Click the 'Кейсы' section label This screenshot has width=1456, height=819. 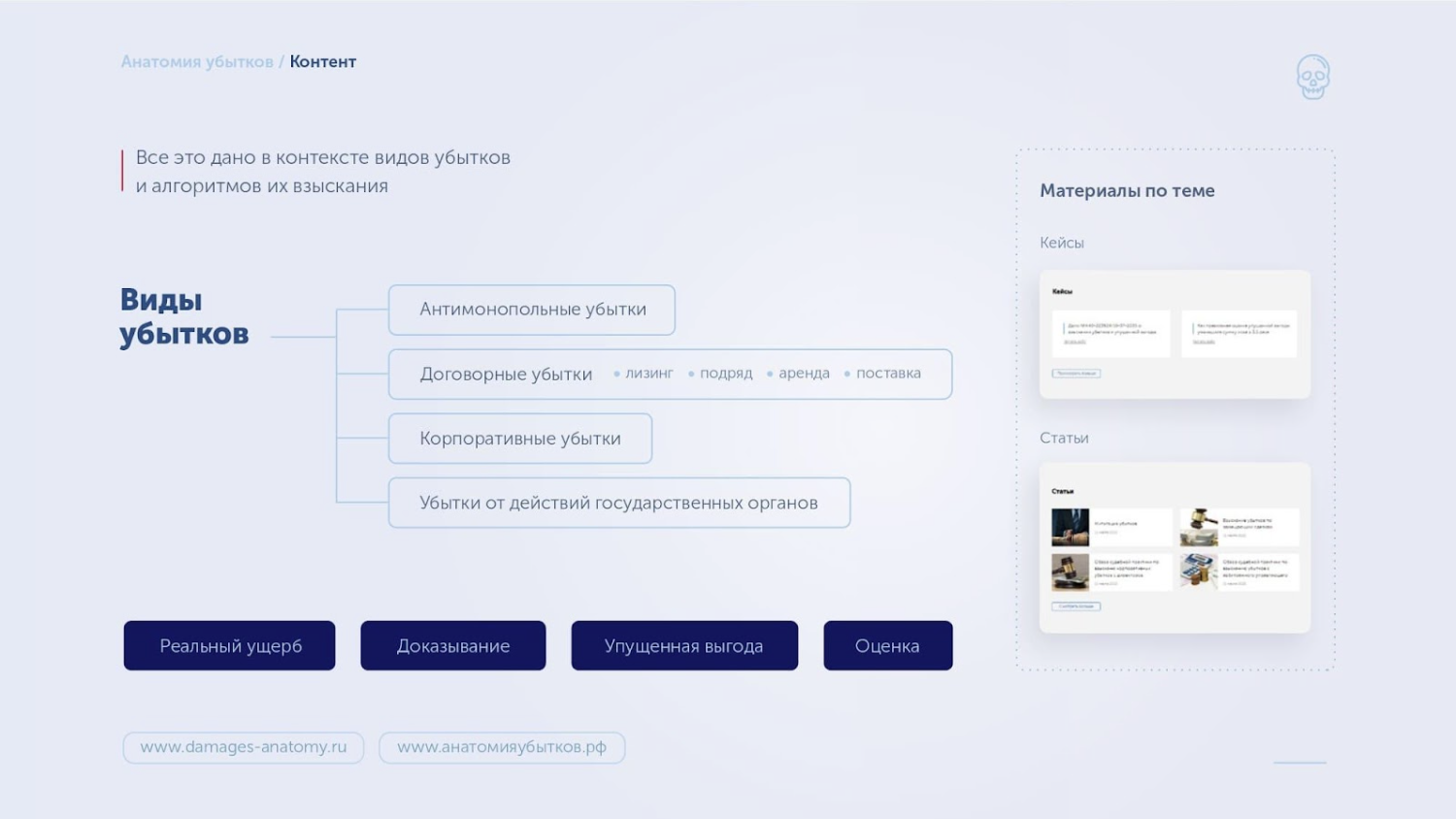[1062, 243]
